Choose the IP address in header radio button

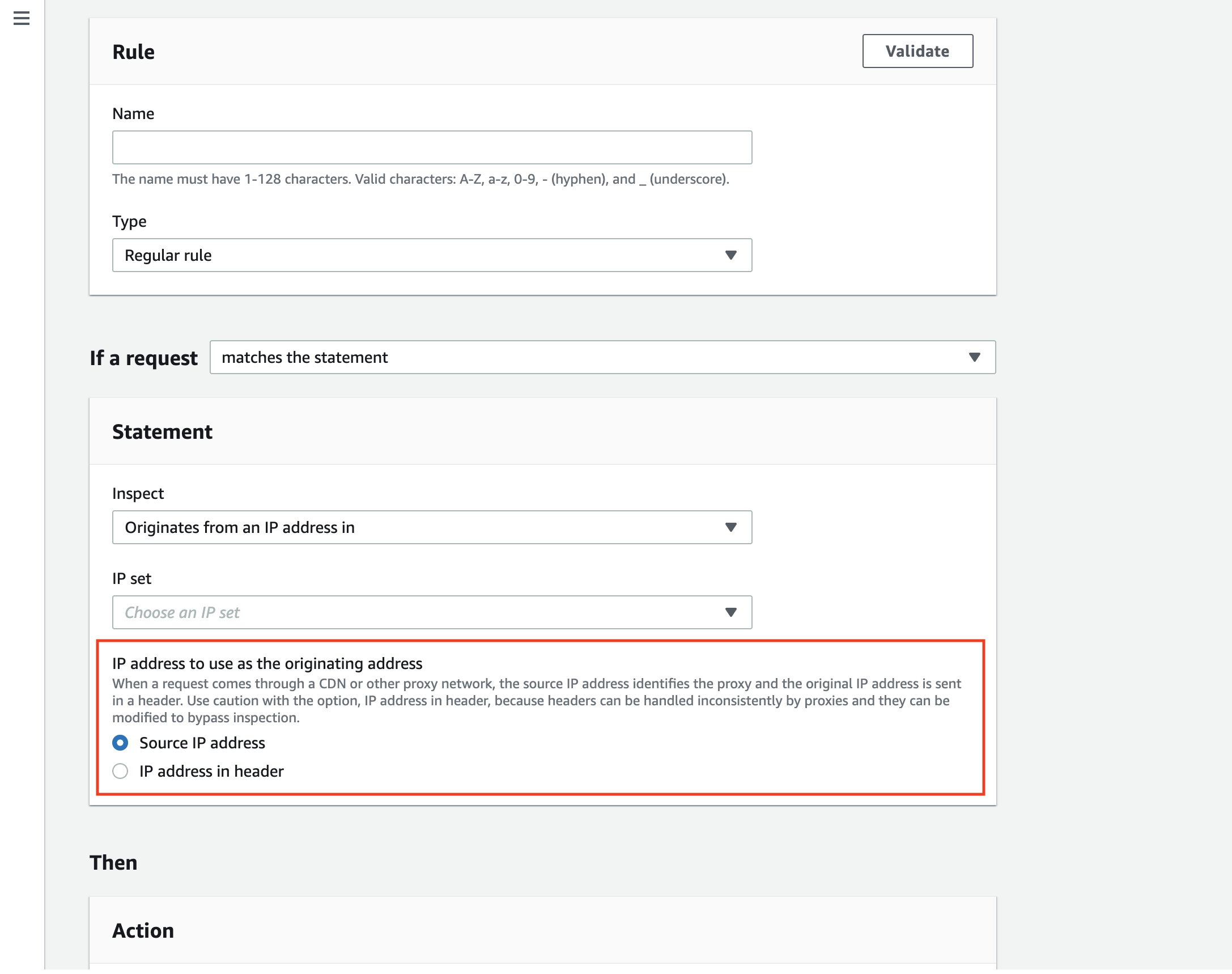(x=120, y=771)
